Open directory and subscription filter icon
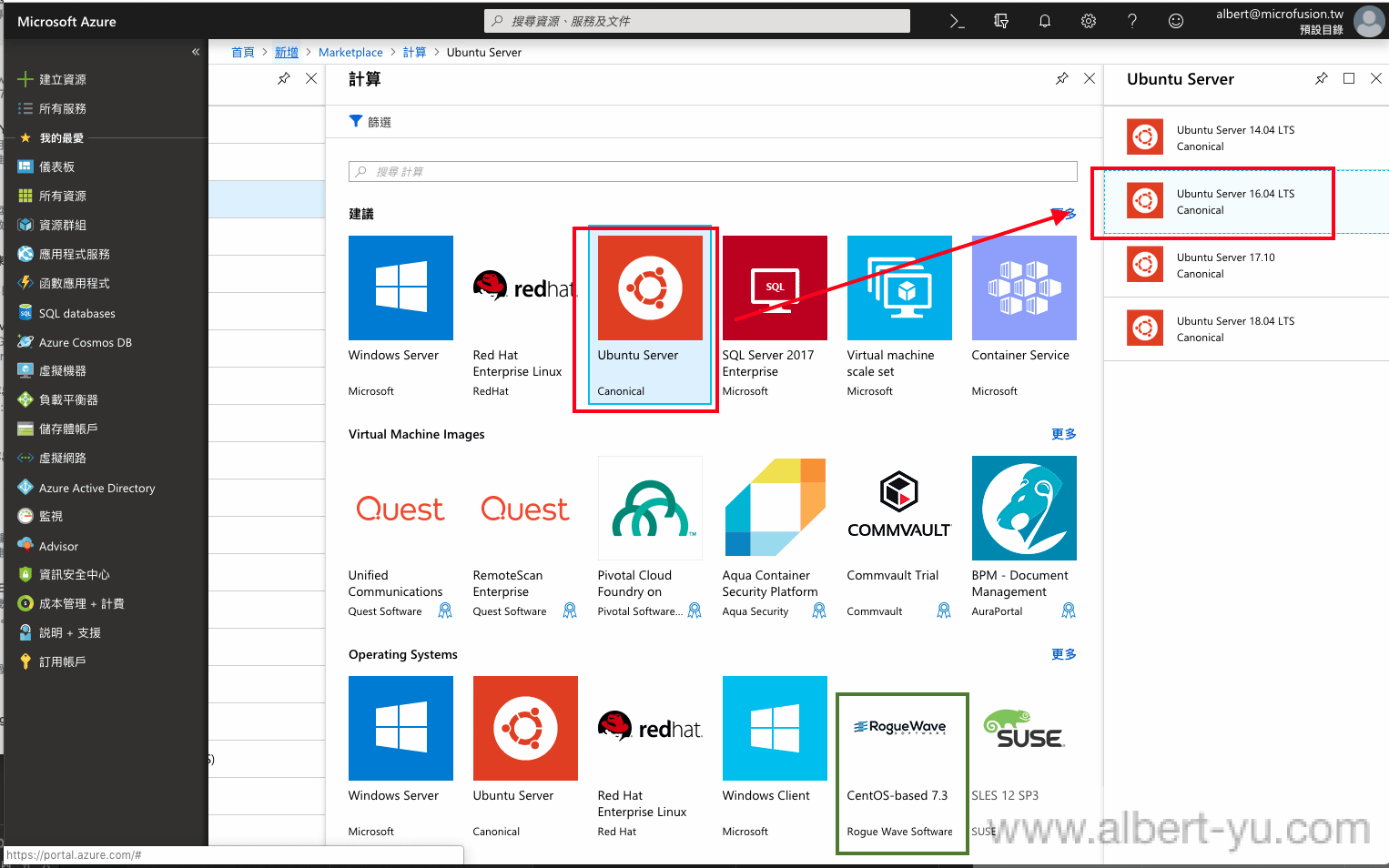1389x868 pixels. (x=1001, y=21)
